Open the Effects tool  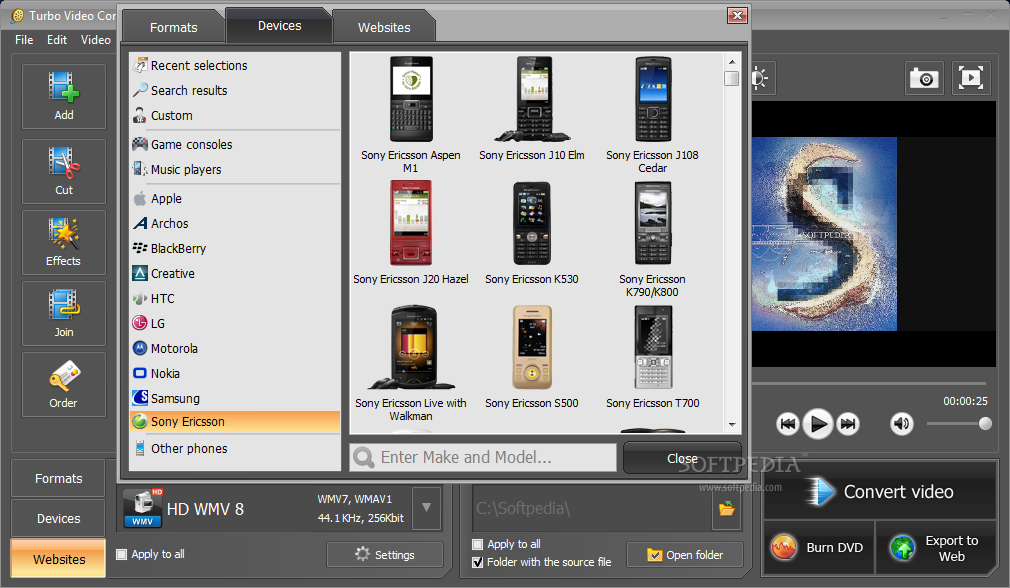(x=64, y=242)
